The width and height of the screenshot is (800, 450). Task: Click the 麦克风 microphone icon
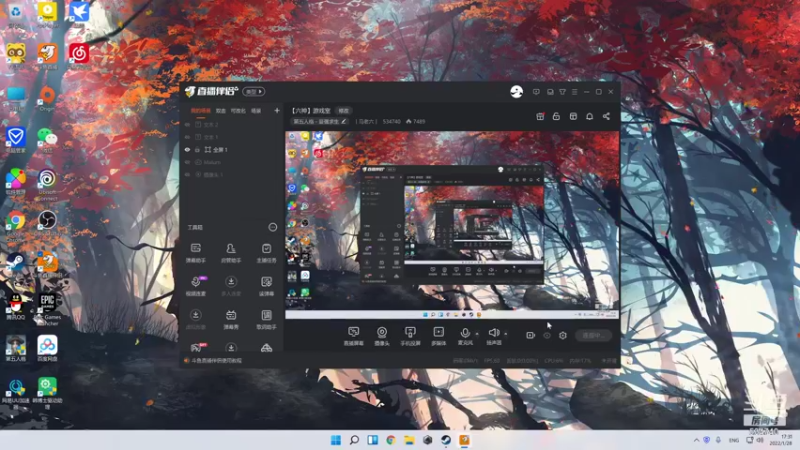[x=465, y=333]
